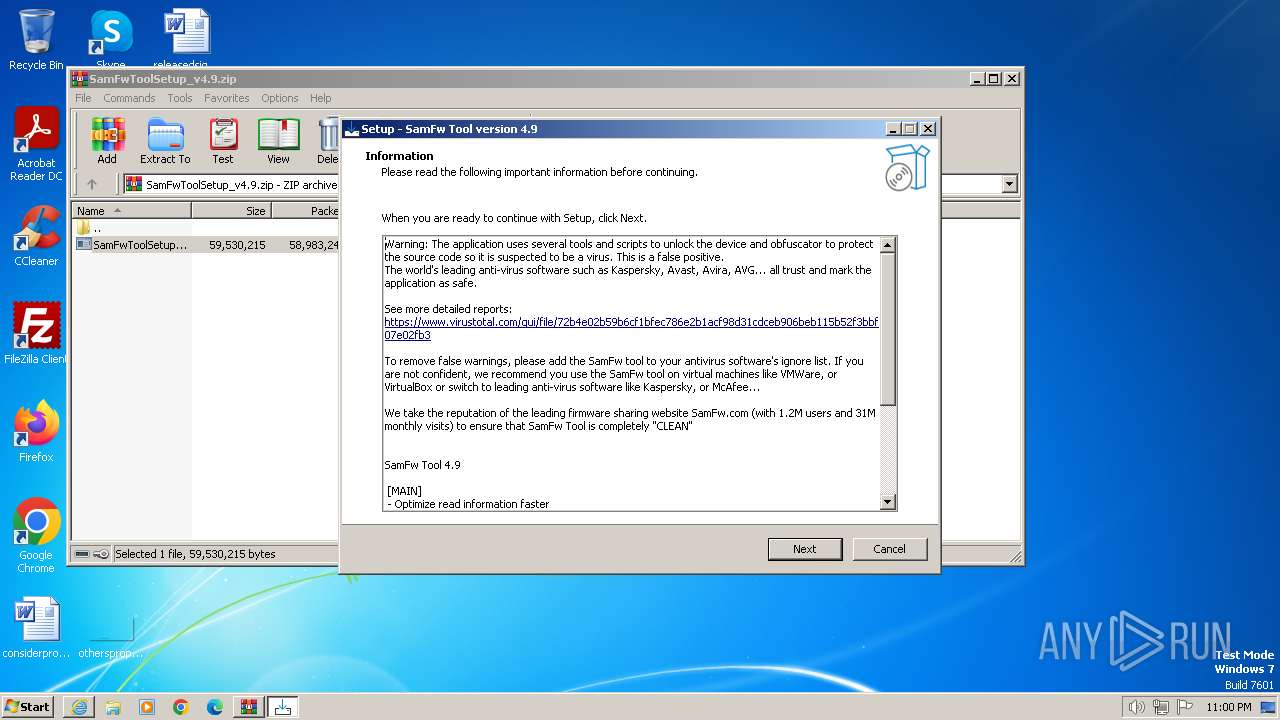Screen dimensions: 1280x720
Task: Click the information box scroll up arrow
Action: tap(887, 245)
